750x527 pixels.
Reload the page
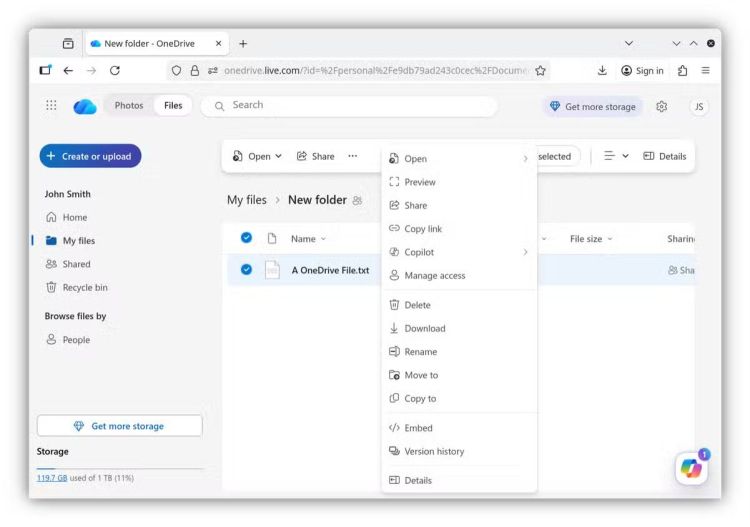point(115,71)
